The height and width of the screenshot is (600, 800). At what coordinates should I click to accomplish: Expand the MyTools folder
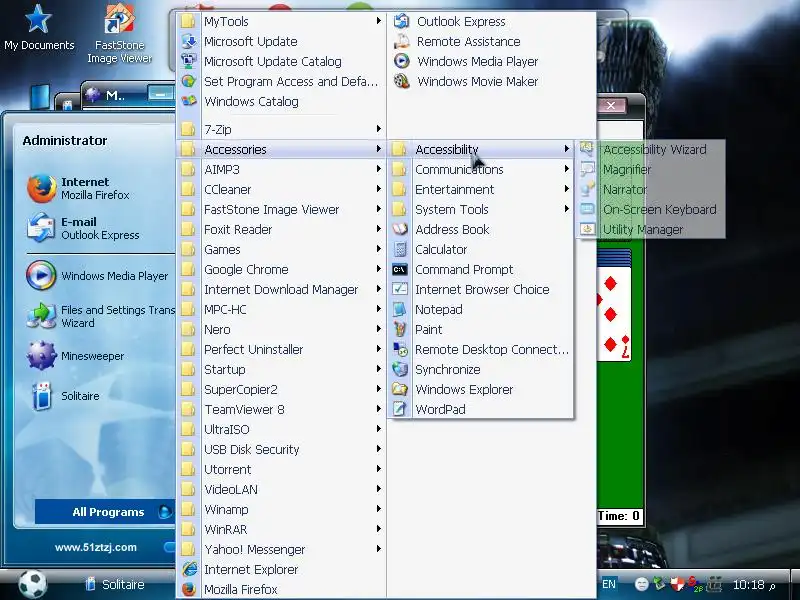click(x=281, y=21)
